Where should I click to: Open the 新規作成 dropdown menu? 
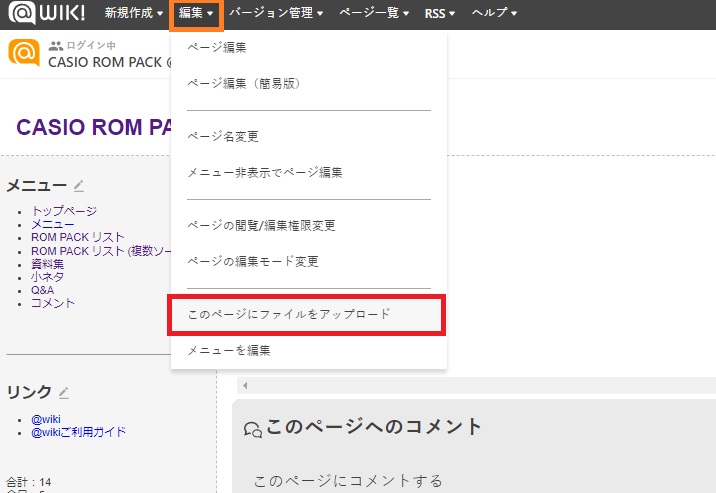[x=134, y=13]
